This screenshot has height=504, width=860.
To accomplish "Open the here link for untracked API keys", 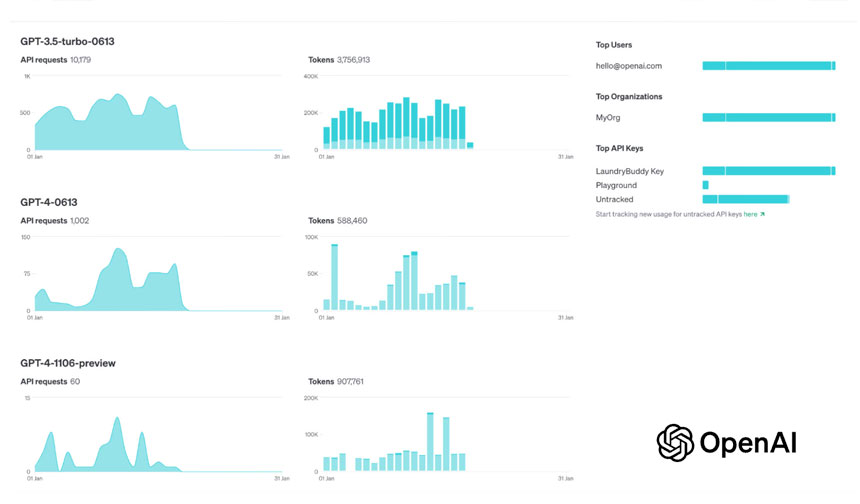I will (750, 214).
